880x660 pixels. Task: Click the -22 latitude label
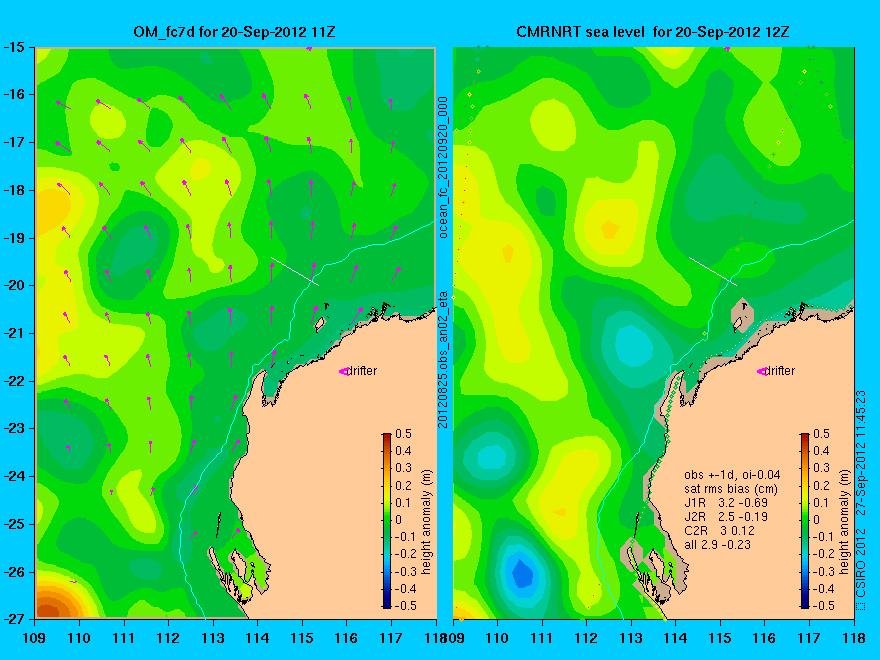coord(15,381)
